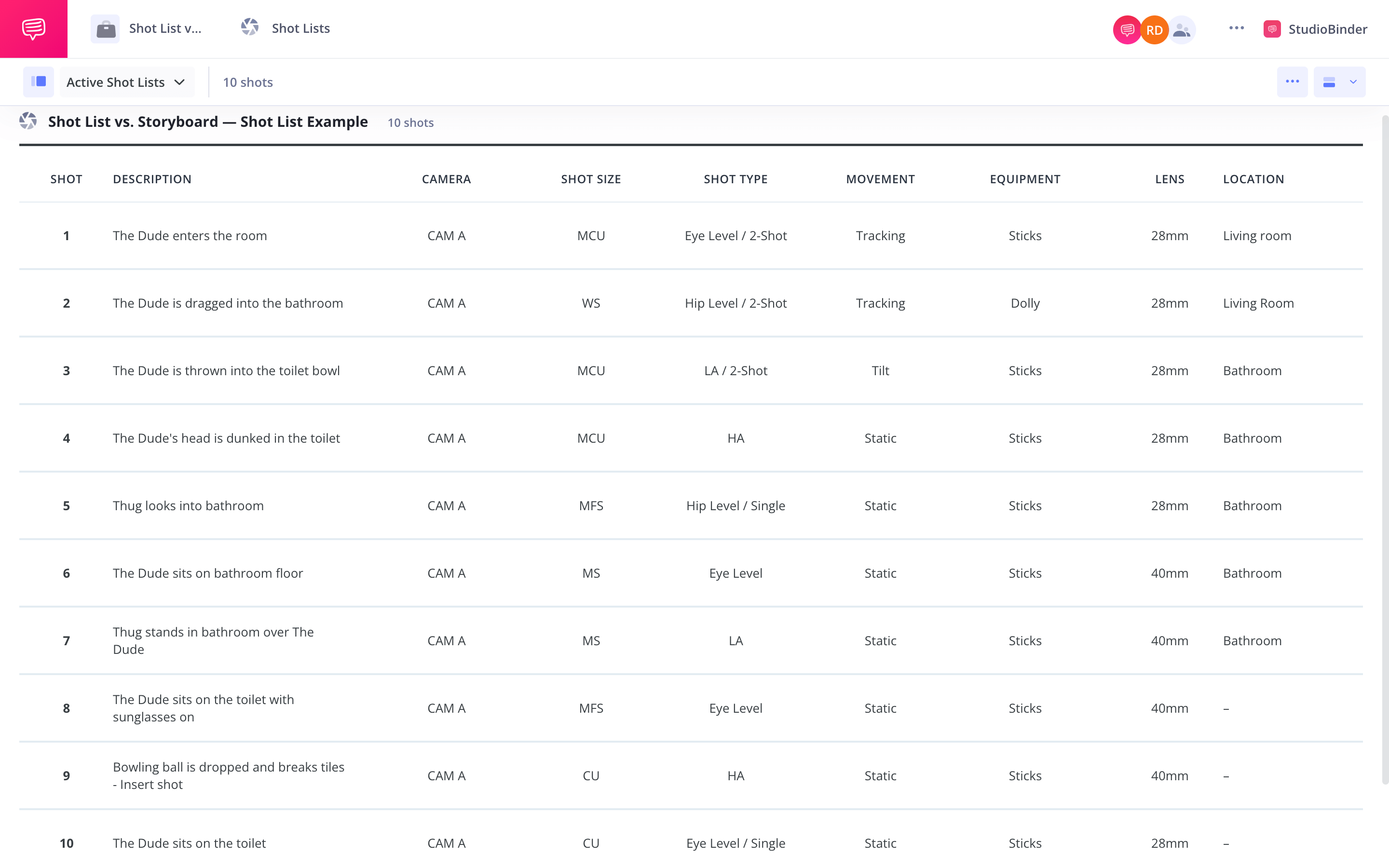Open the project briefcase icon in the header
The width and height of the screenshot is (1389, 868).
coord(105,28)
